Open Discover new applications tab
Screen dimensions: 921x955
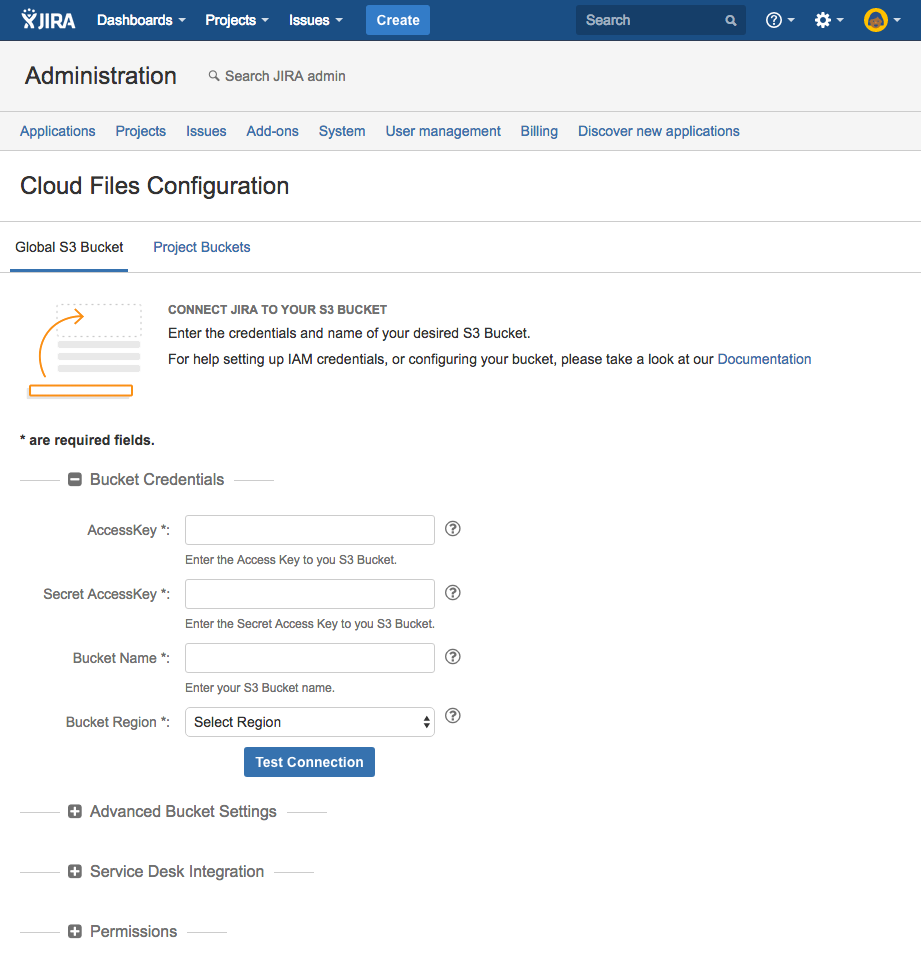(658, 131)
